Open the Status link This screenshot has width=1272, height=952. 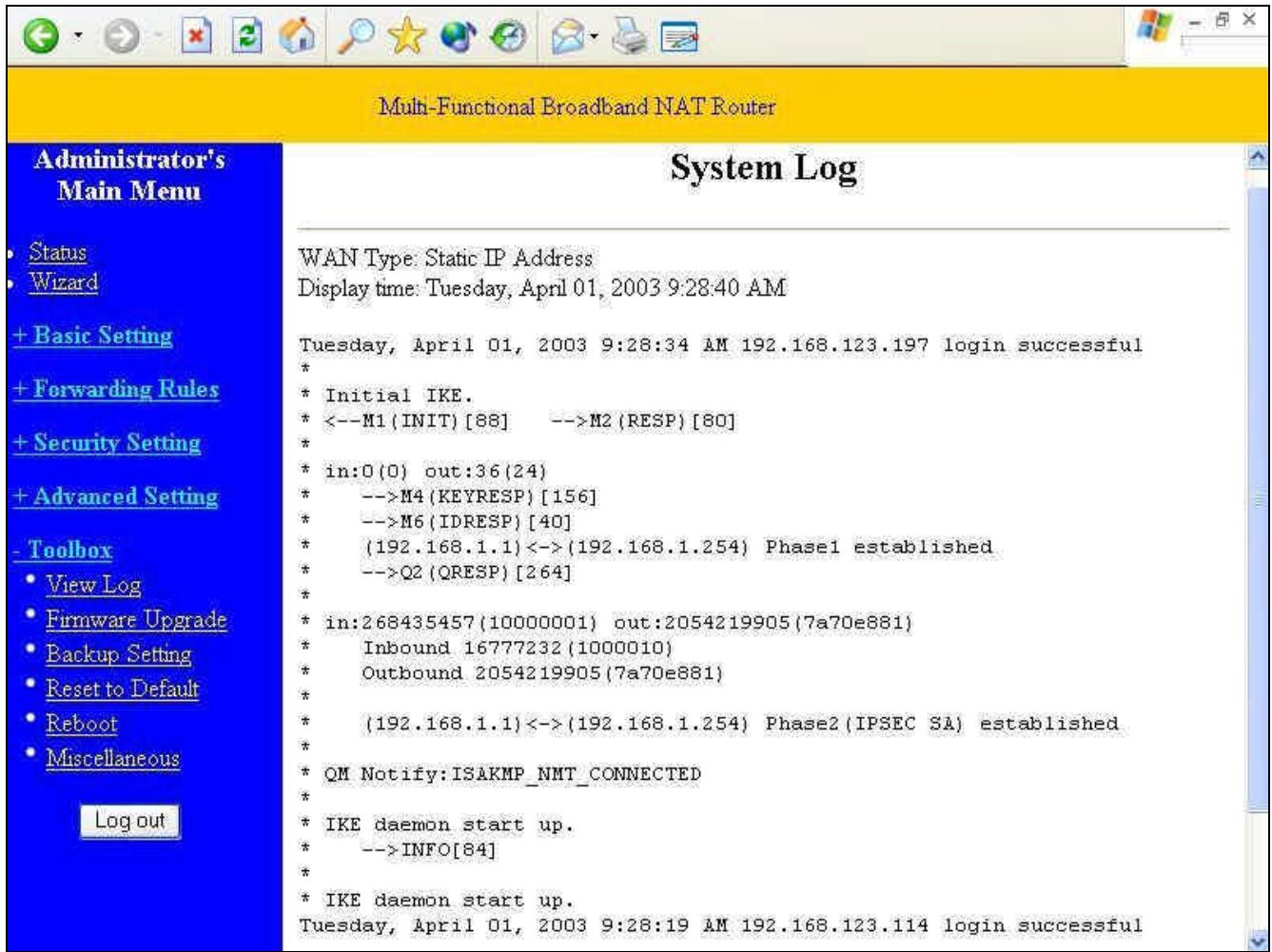(57, 253)
